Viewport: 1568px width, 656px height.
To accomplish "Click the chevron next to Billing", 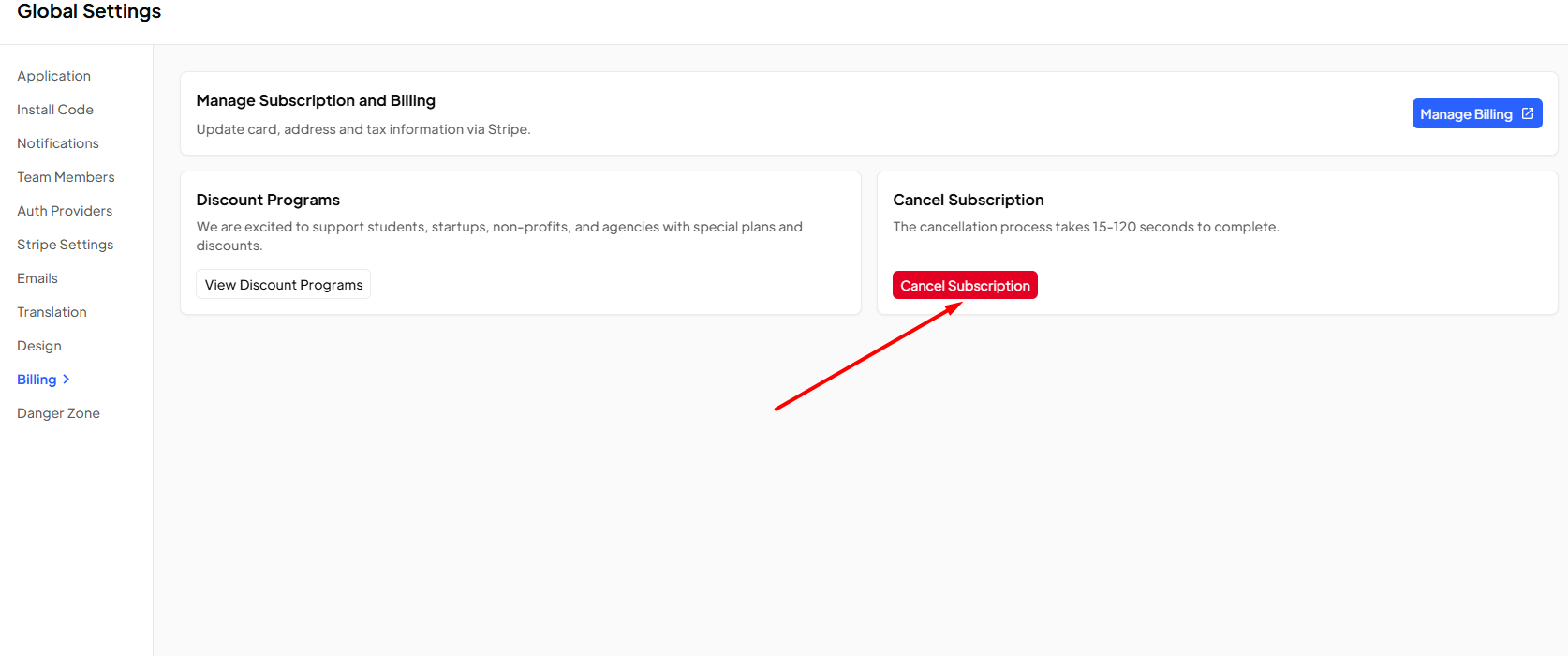I will tap(66, 380).
